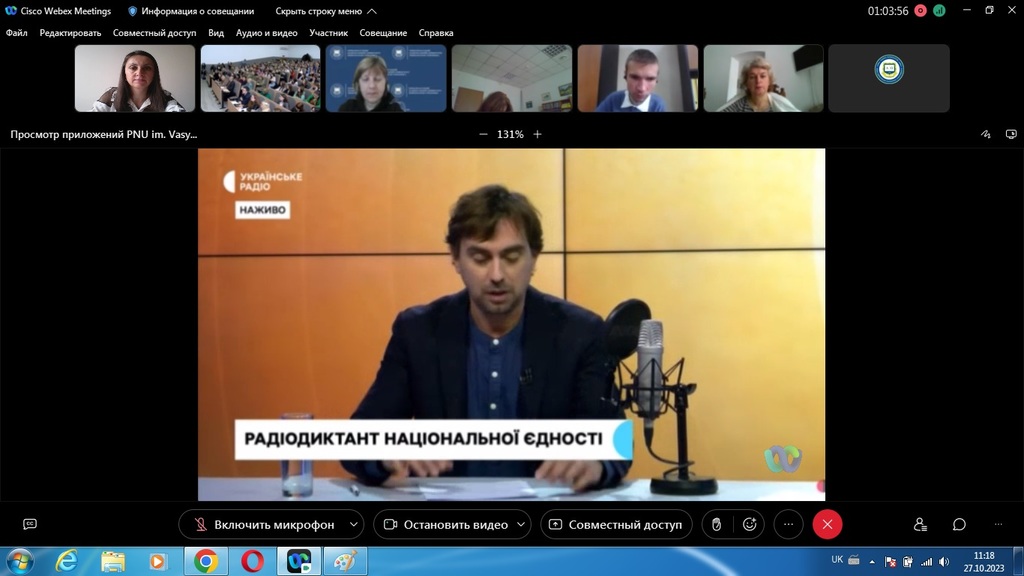Unmute with Включить микрофон button
Image resolution: width=1024 pixels, height=576 pixels.
[x=263, y=524]
